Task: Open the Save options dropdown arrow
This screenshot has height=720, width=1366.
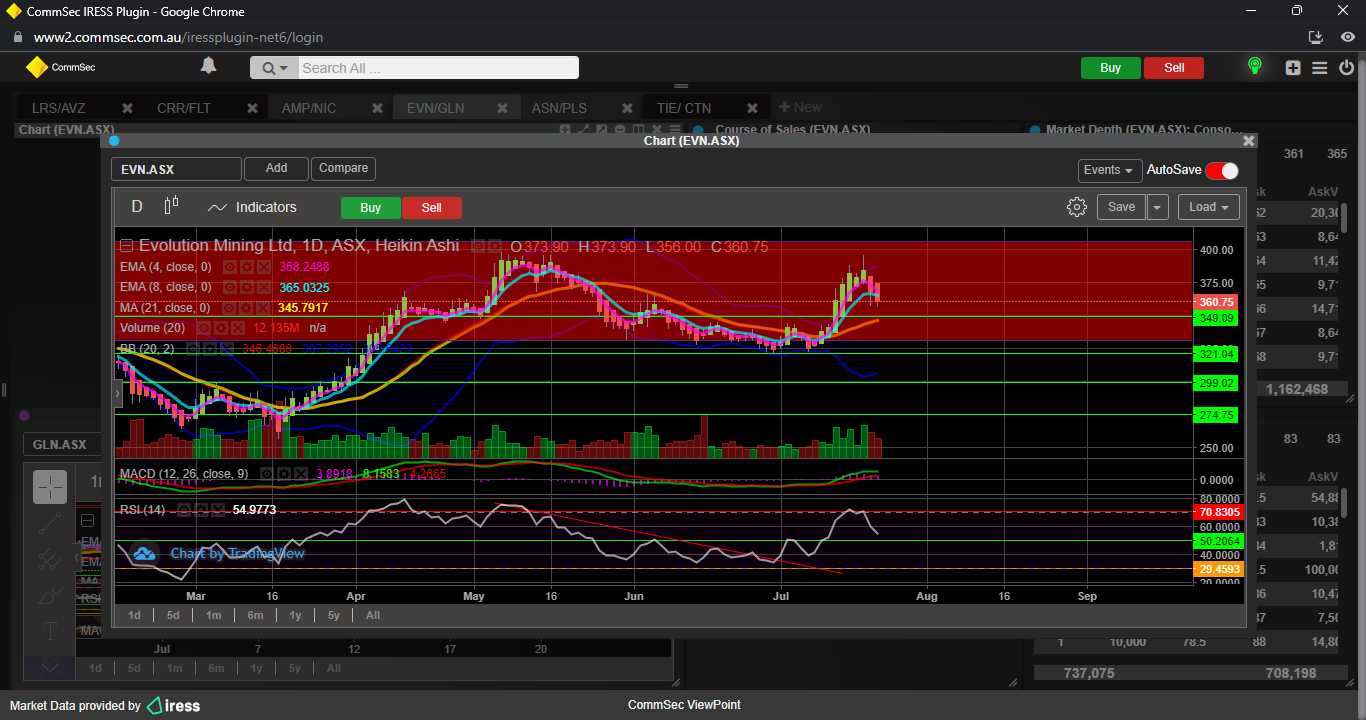Action: pyautogui.click(x=1158, y=207)
